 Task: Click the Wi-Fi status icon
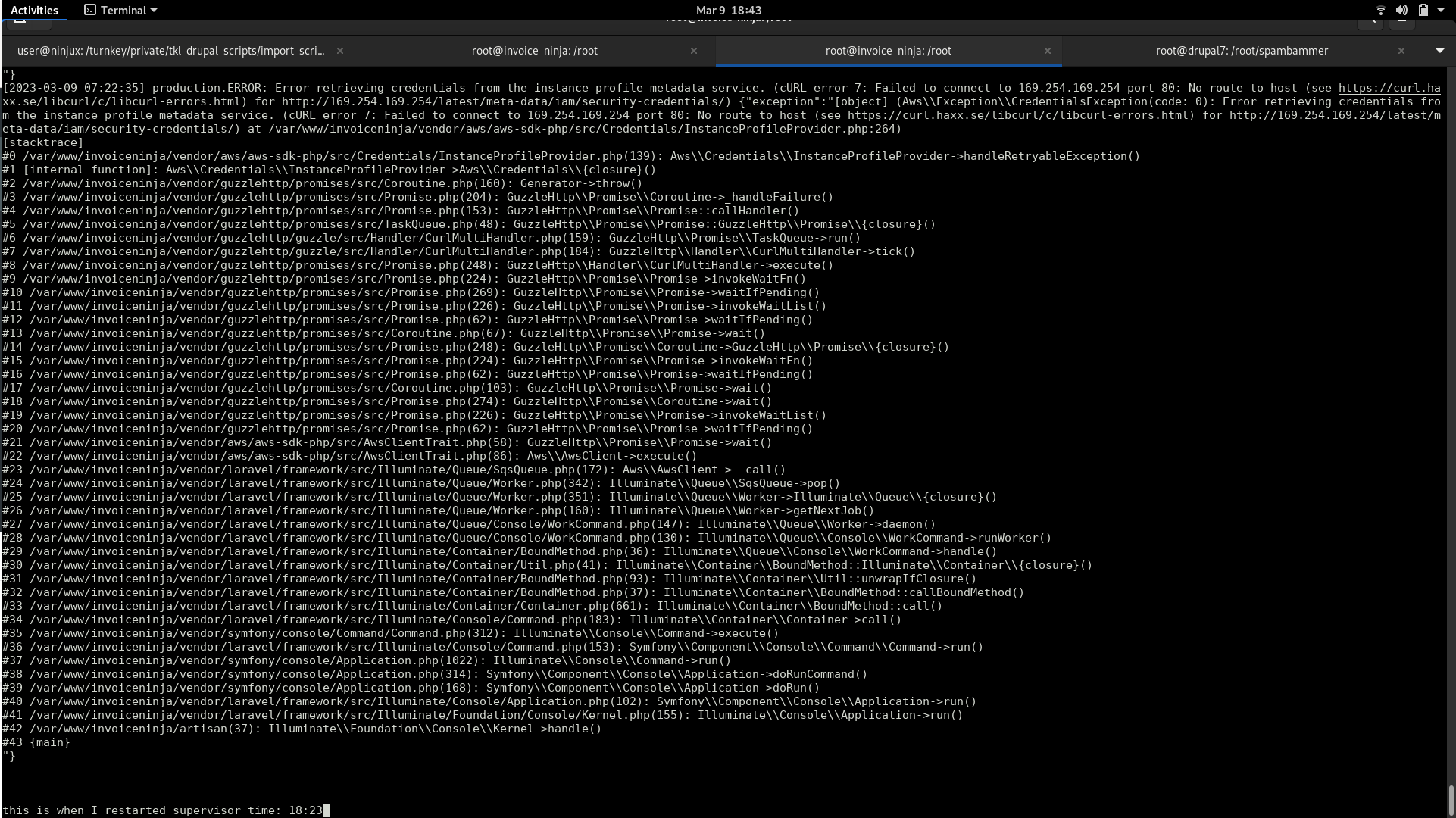(x=1380, y=10)
